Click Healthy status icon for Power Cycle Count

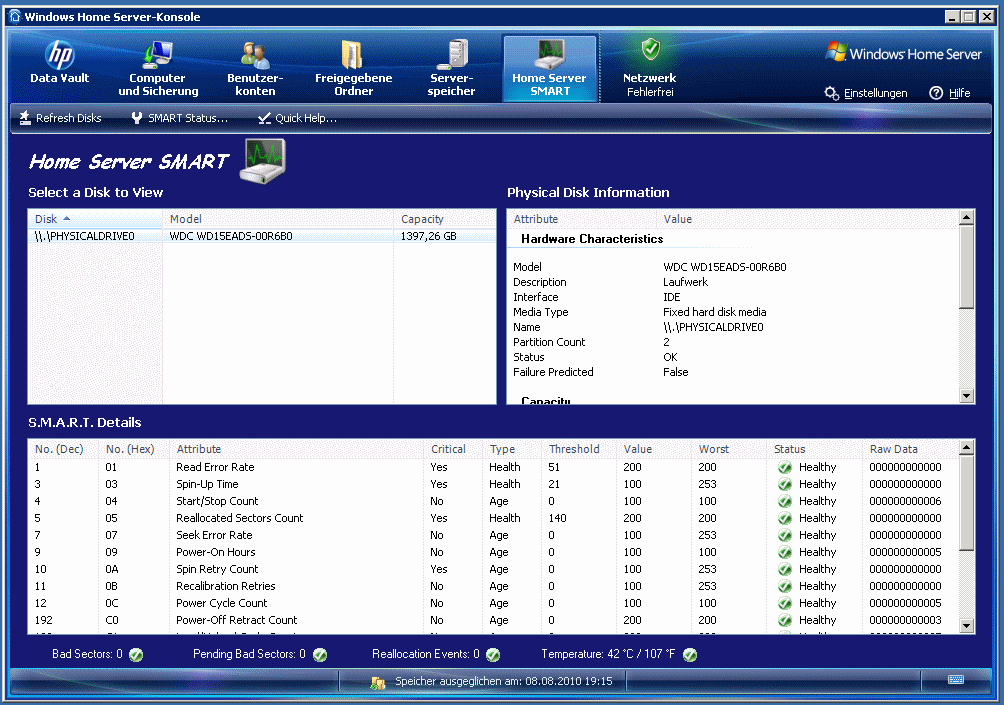(784, 603)
